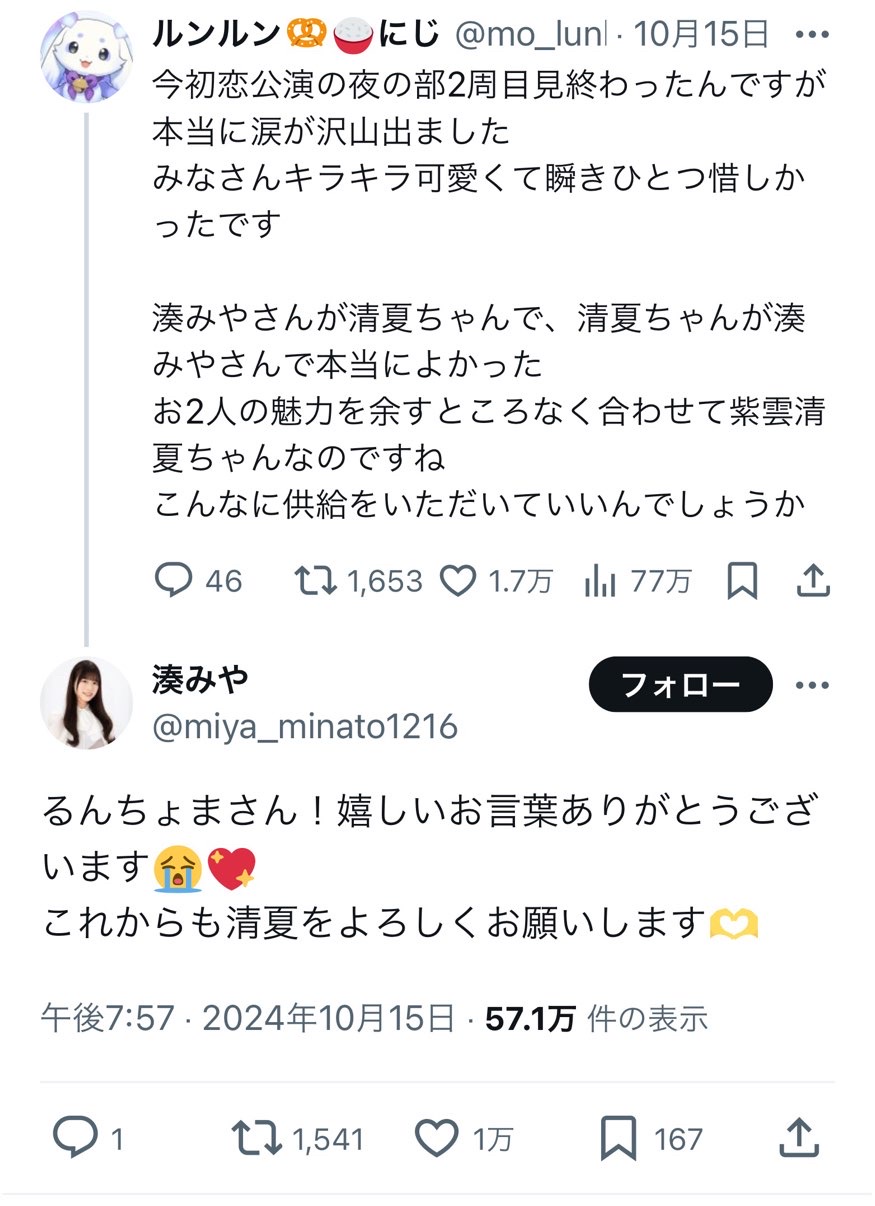Open more options menu on ルンルン's tweet
875x1206 pixels.
coord(811,35)
